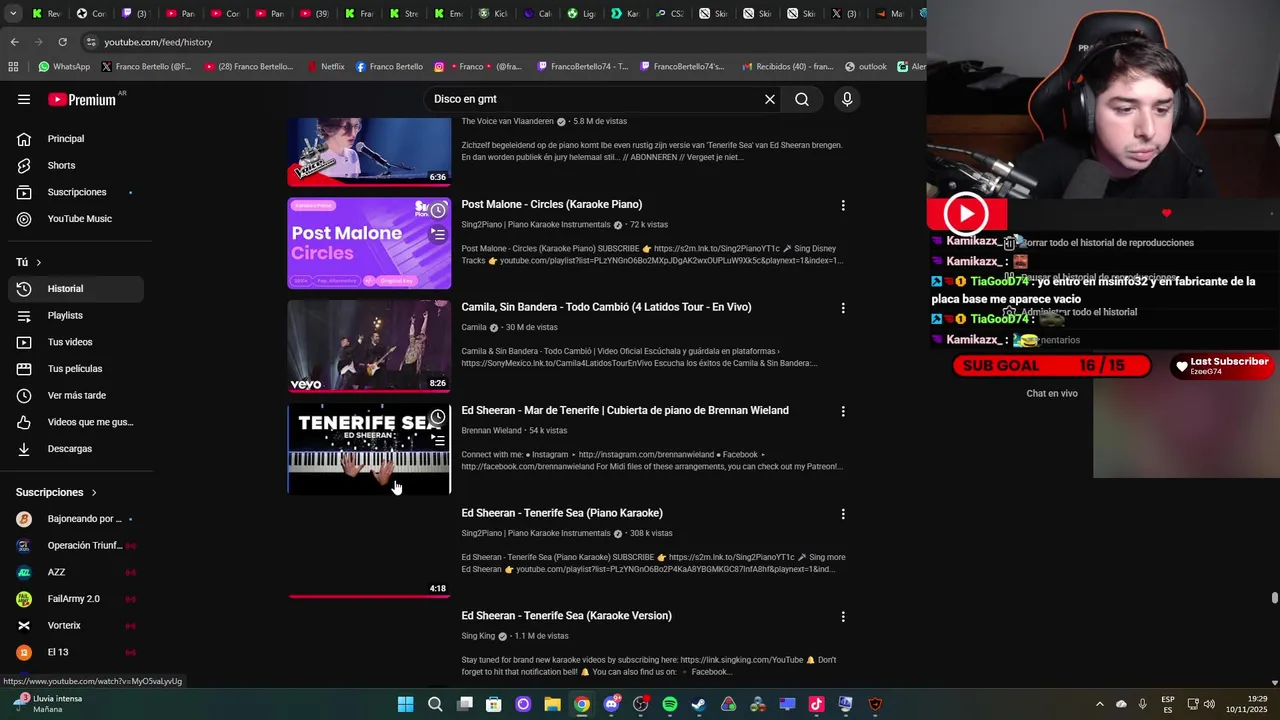Add Tenerife Sea piano video to queue
Screen dimensions: 1280x720
tap(438, 441)
